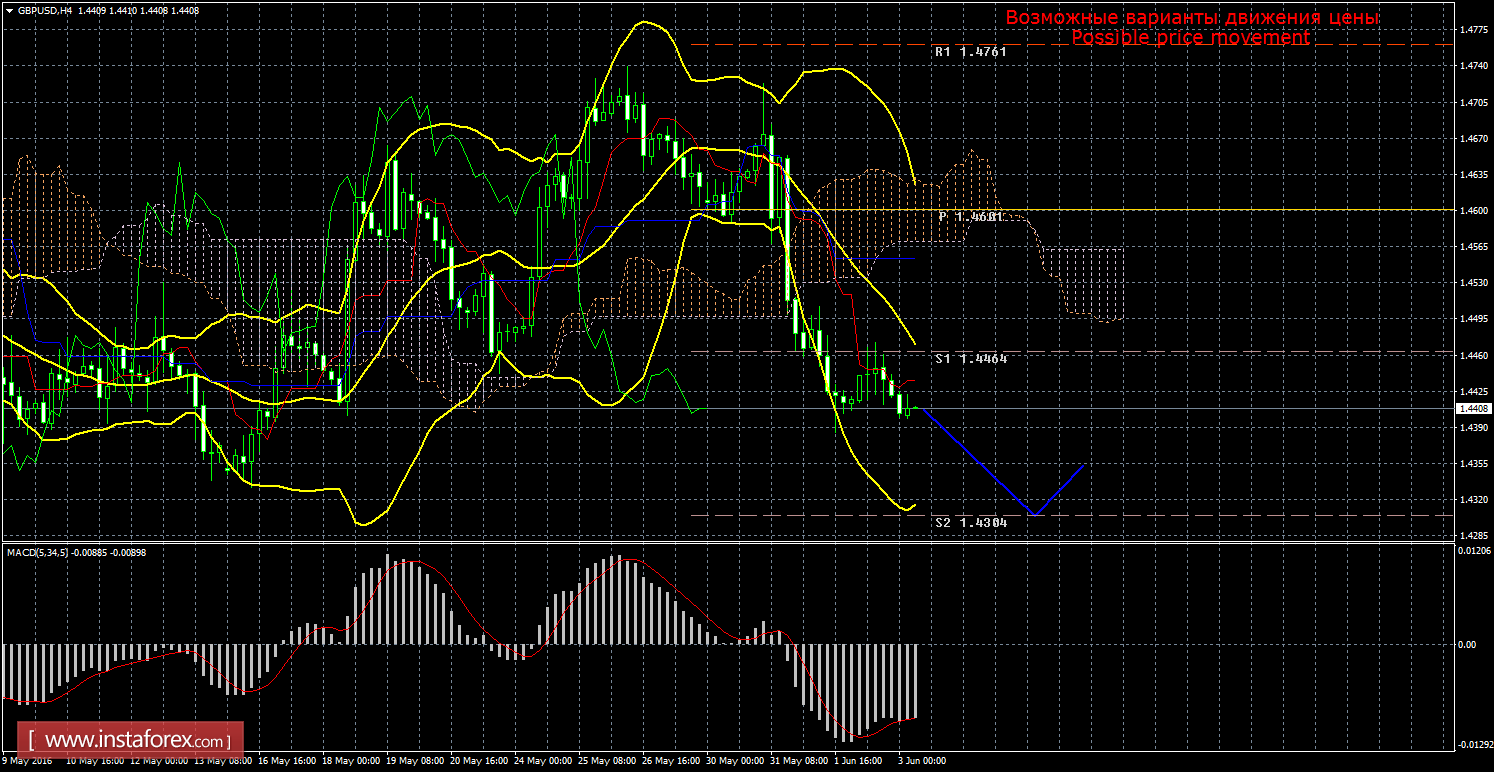This screenshot has height=772, width=1494.
Task: Select the R1 1.4761 resistance label
Action: click(969, 51)
